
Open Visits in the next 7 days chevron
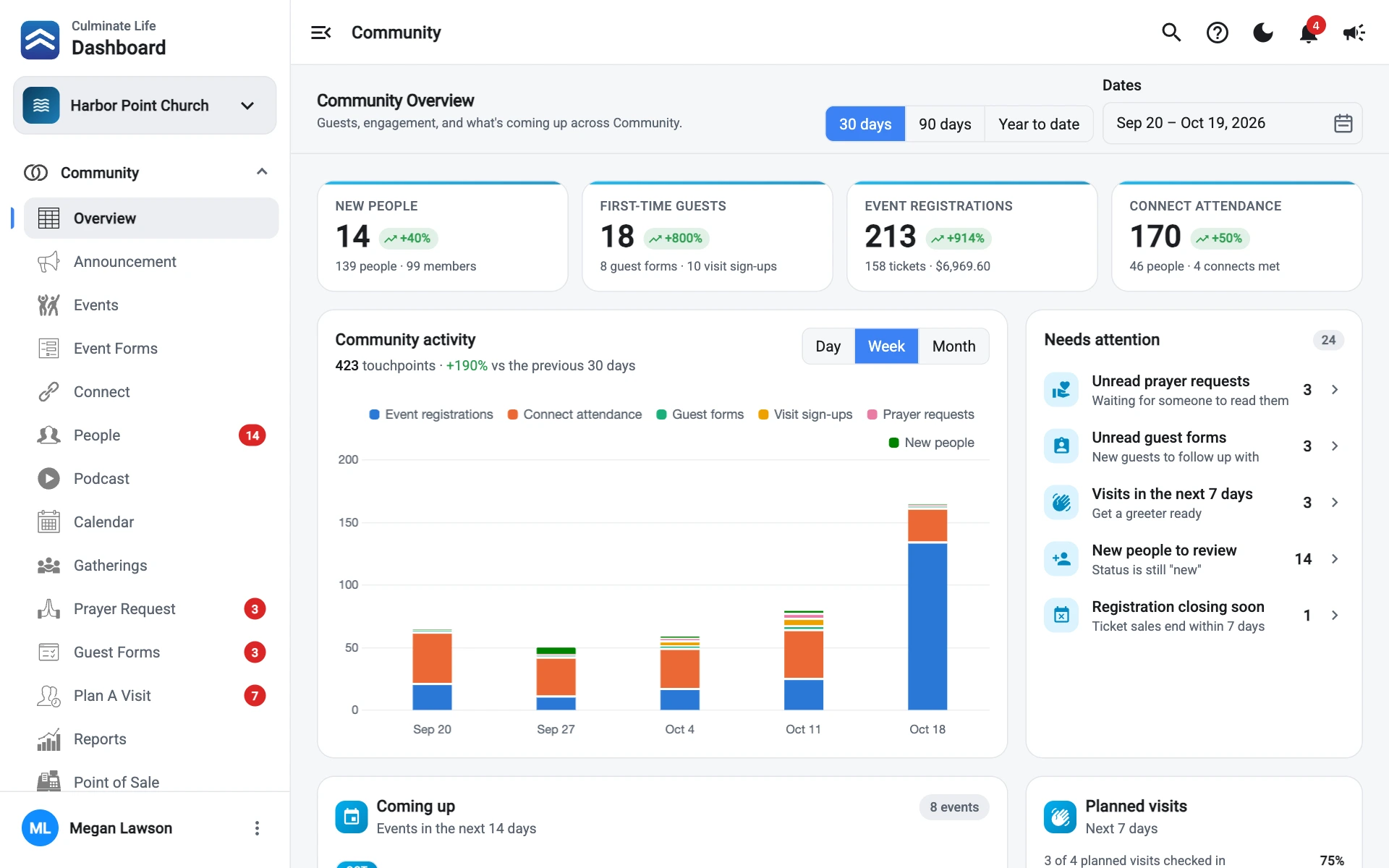1335,503
